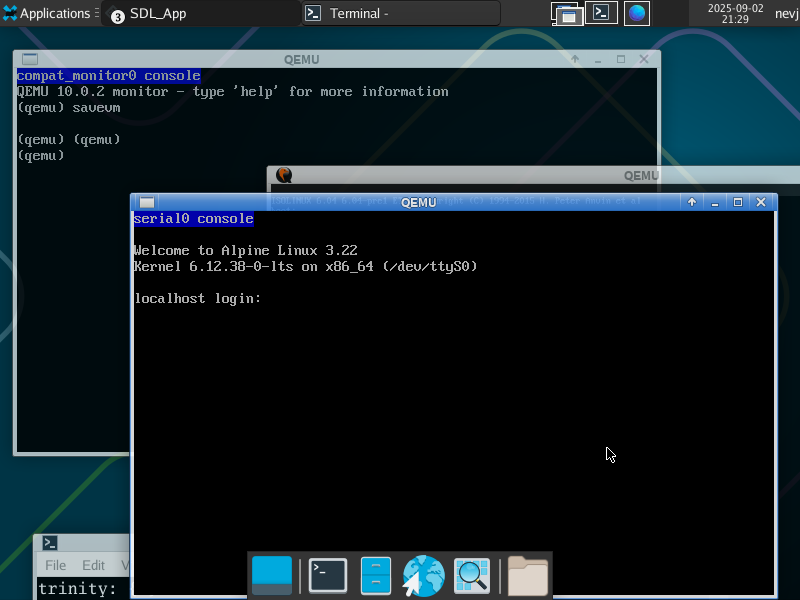Click the 'trinity:' prompt in bottom terminal

coord(78,588)
